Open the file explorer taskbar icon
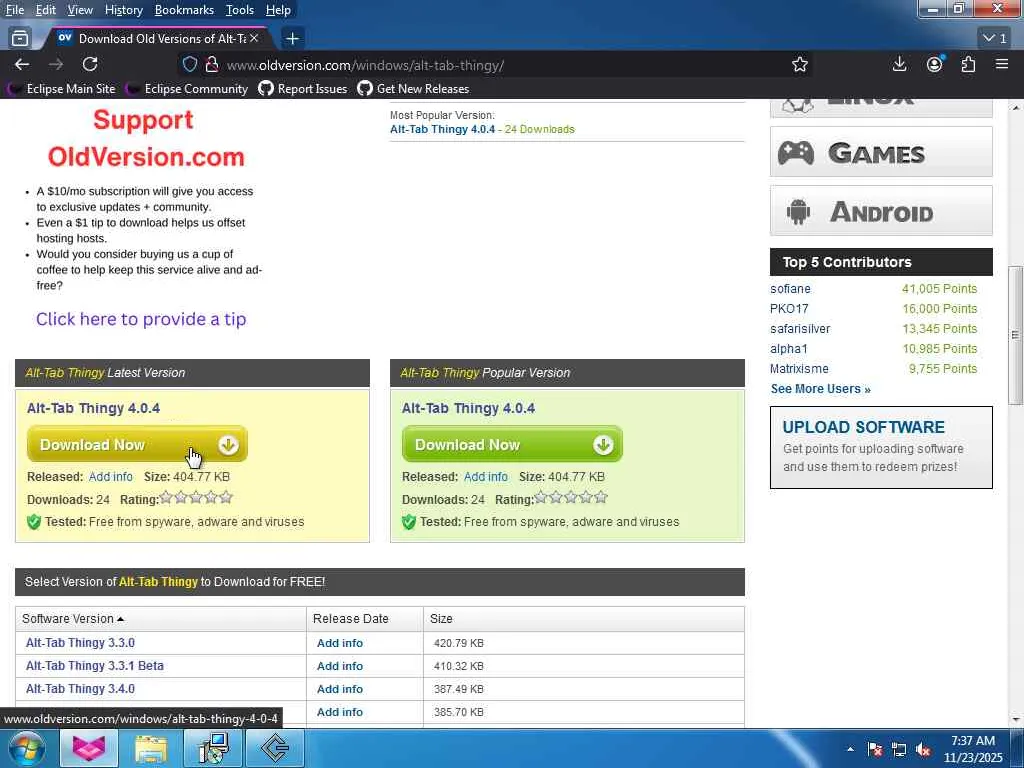 [x=152, y=748]
